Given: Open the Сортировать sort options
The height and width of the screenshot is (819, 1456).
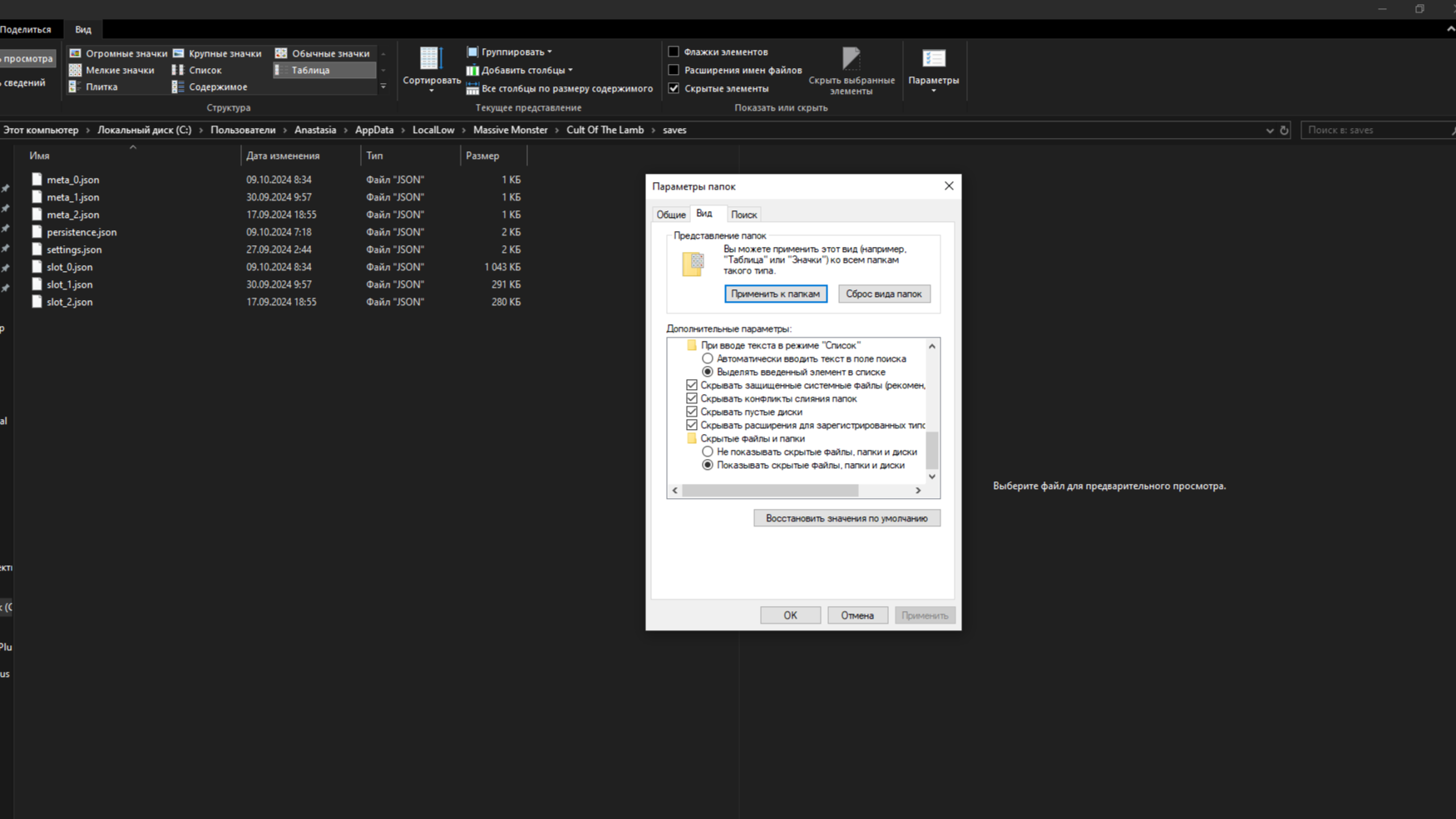Looking at the screenshot, I should 431,68.
